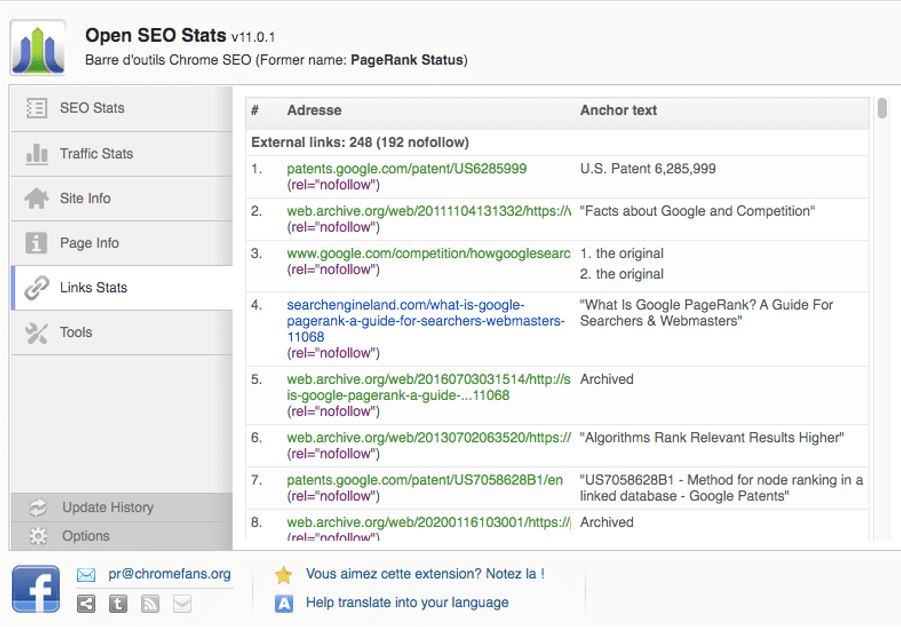
Task: Click the Traffic Stats bar chart icon
Action: pyautogui.click(x=37, y=154)
